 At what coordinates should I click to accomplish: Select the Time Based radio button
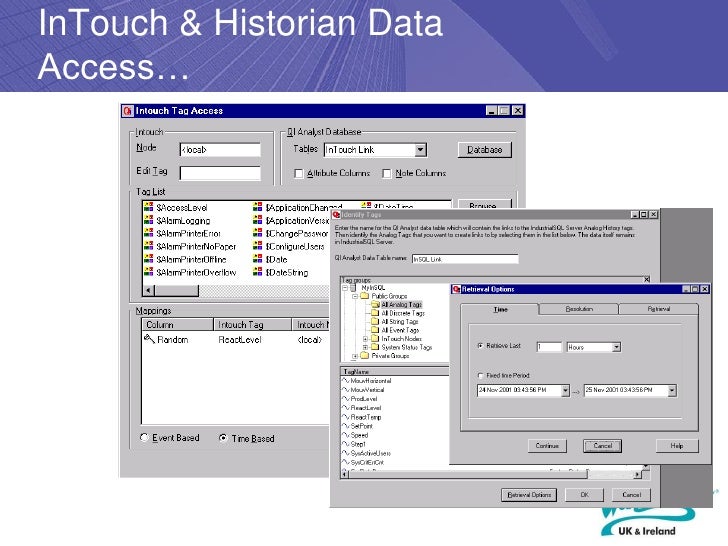tap(223, 438)
